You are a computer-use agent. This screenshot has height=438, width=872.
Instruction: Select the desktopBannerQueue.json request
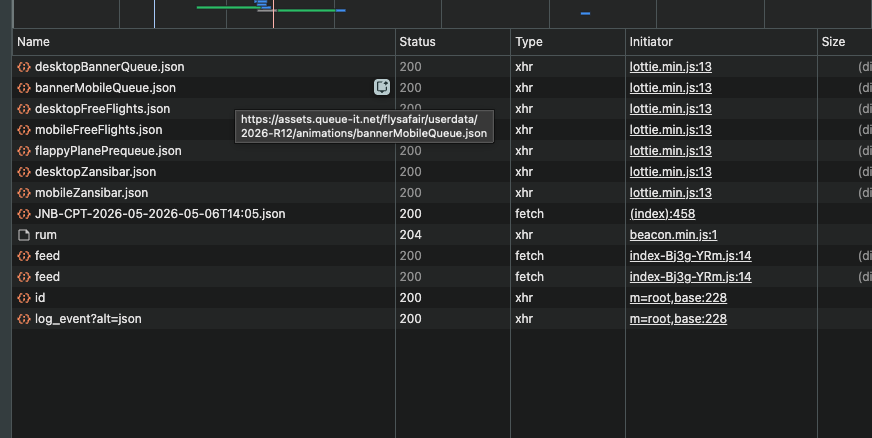click(110, 67)
